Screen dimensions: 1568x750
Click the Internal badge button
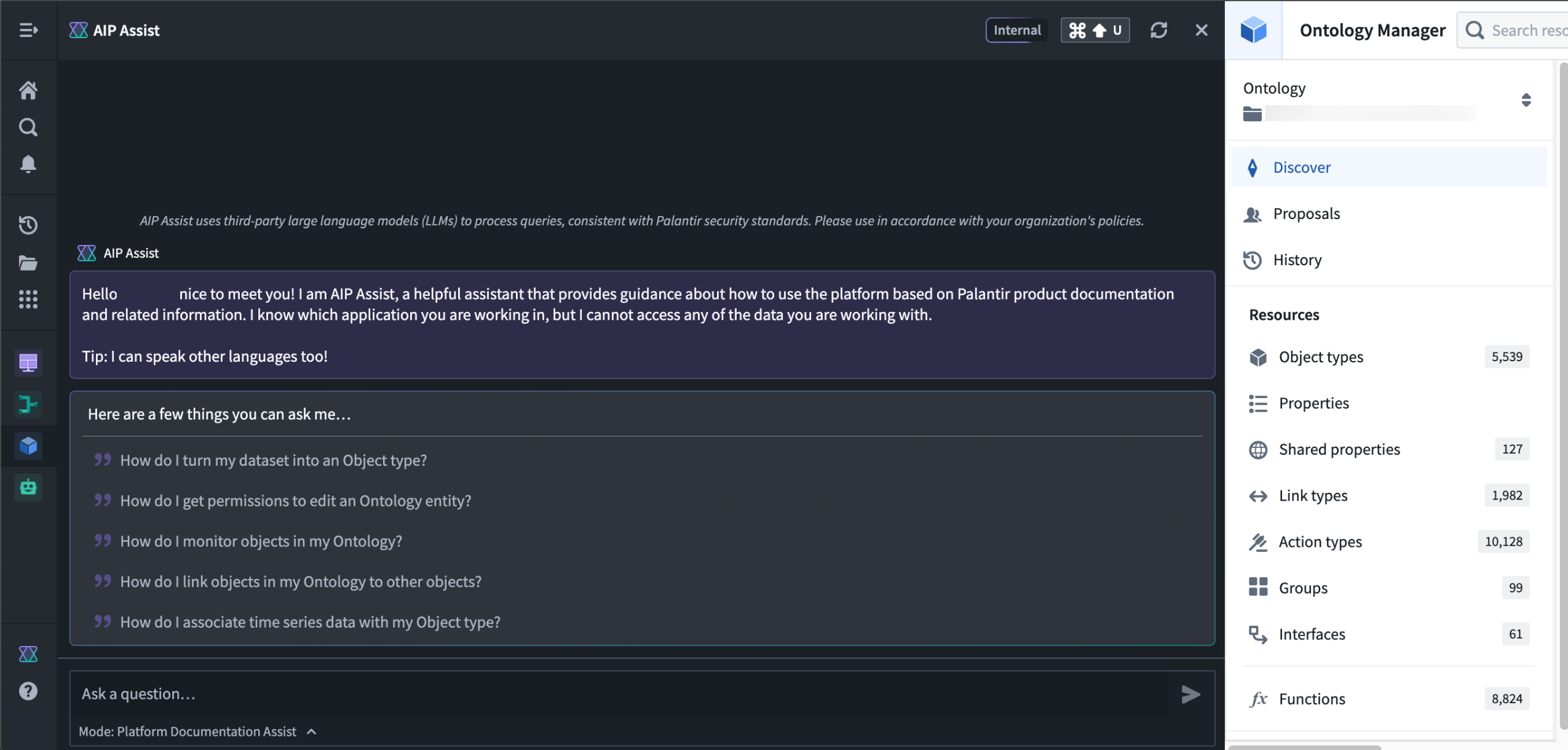(1017, 30)
